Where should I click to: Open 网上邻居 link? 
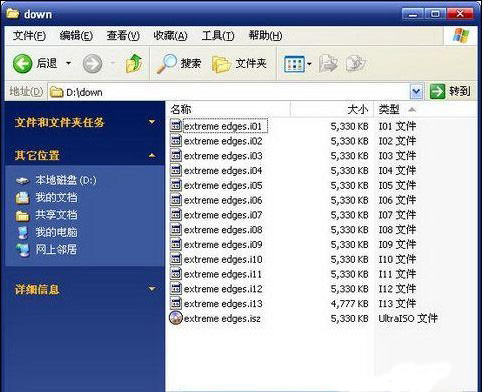click(56, 249)
